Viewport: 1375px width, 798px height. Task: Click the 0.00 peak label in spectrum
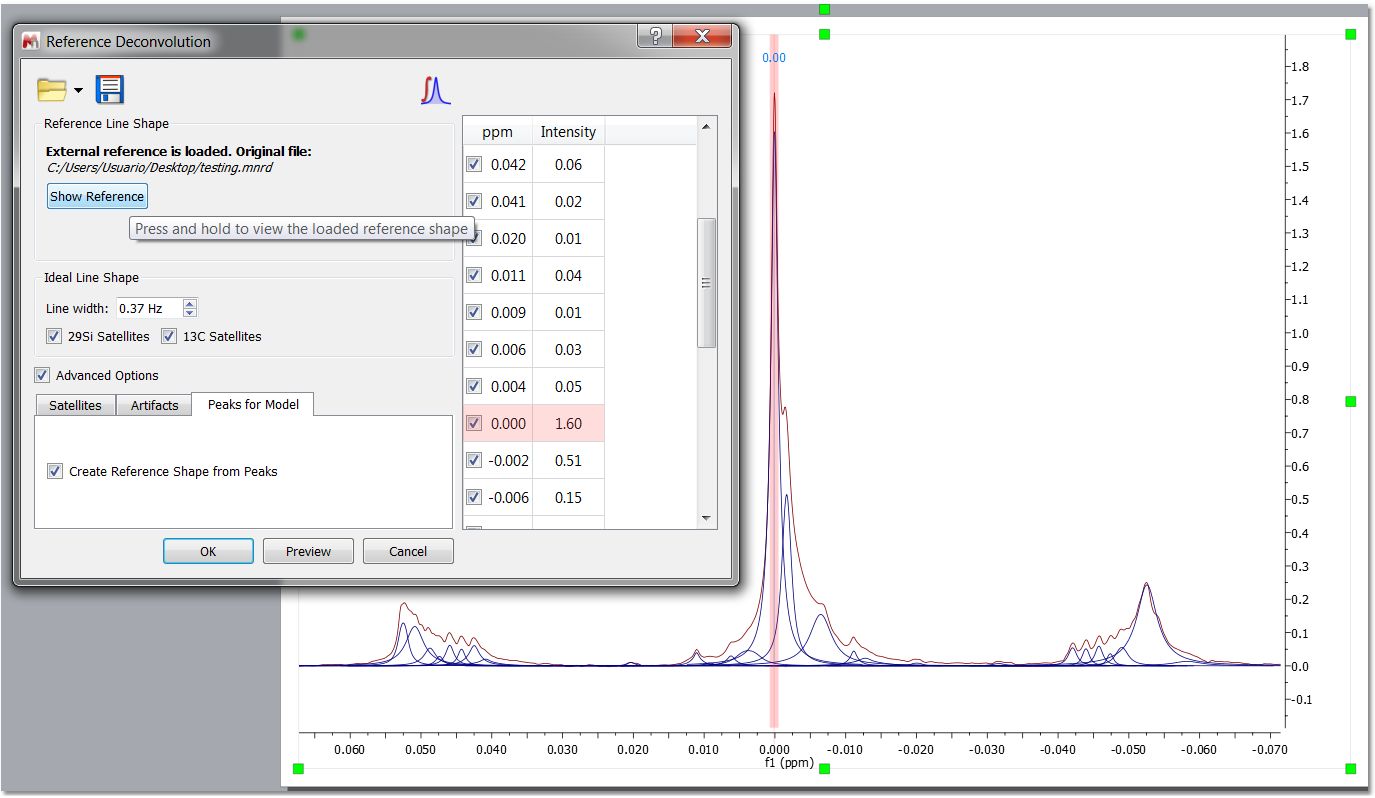(774, 57)
